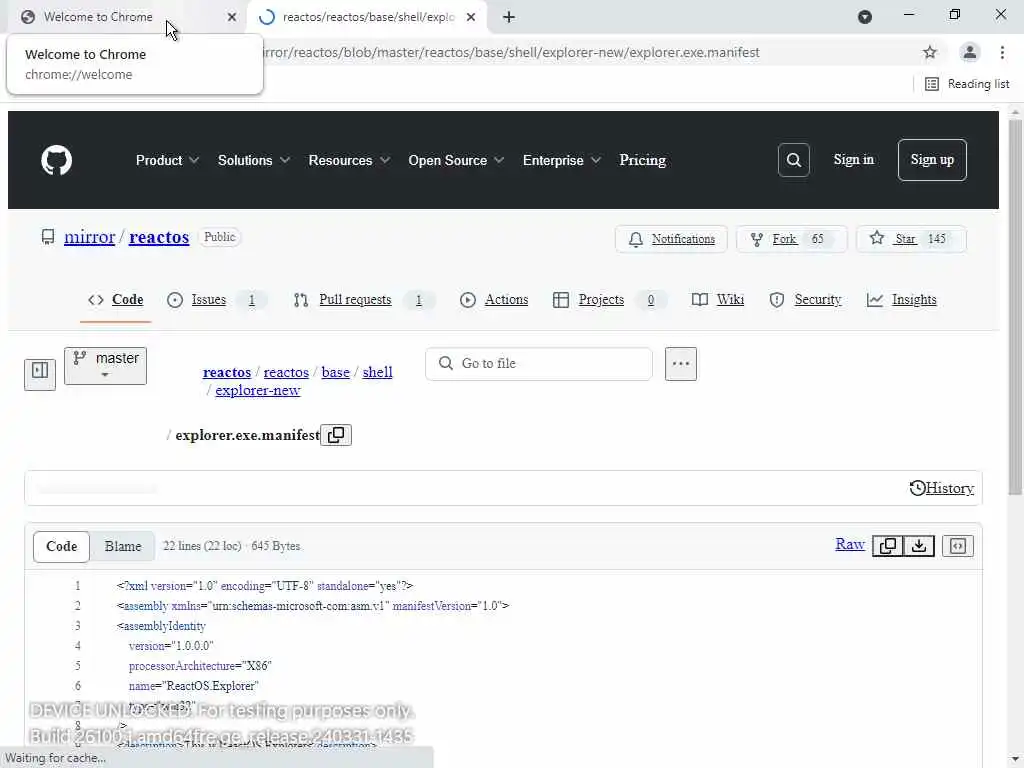Image resolution: width=1024 pixels, height=768 pixels.
Task: Open the Insights tab
Action: [x=901, y=300]
